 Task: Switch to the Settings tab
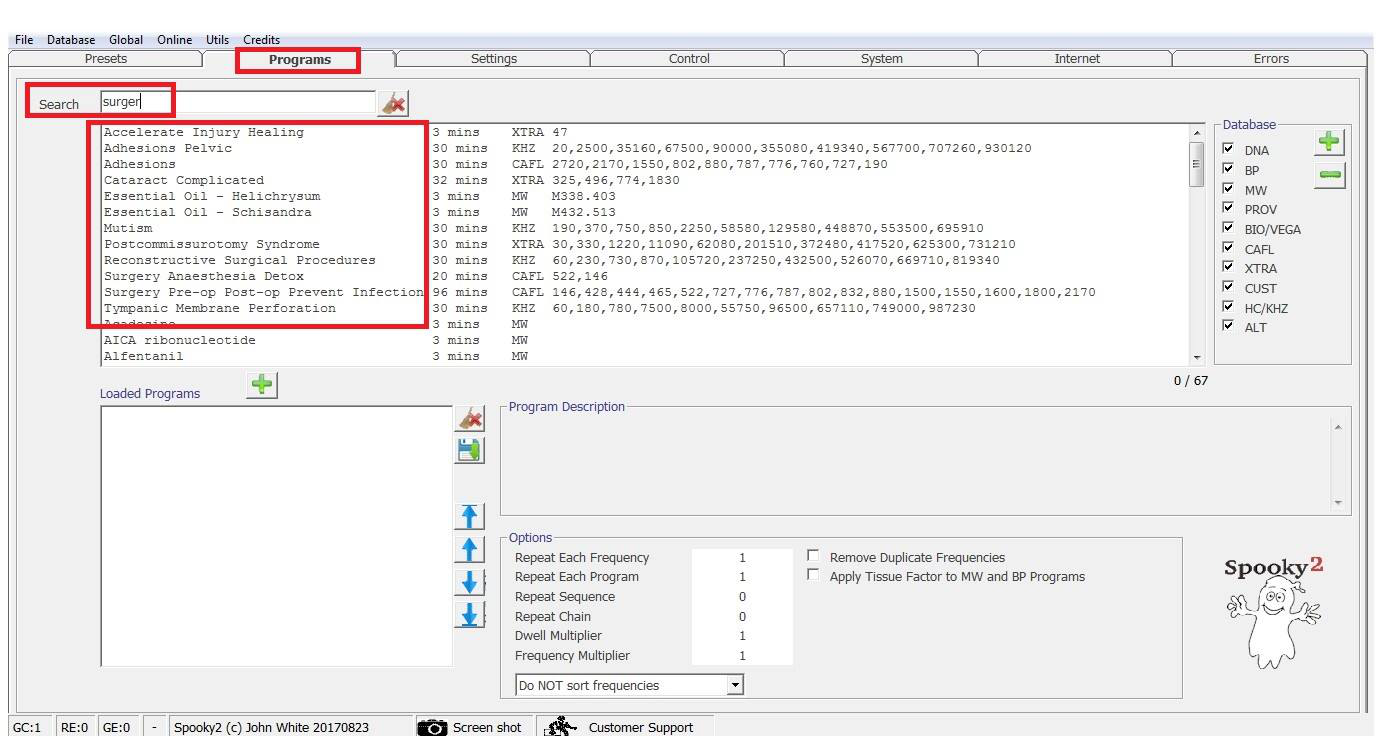coord(494,59)
